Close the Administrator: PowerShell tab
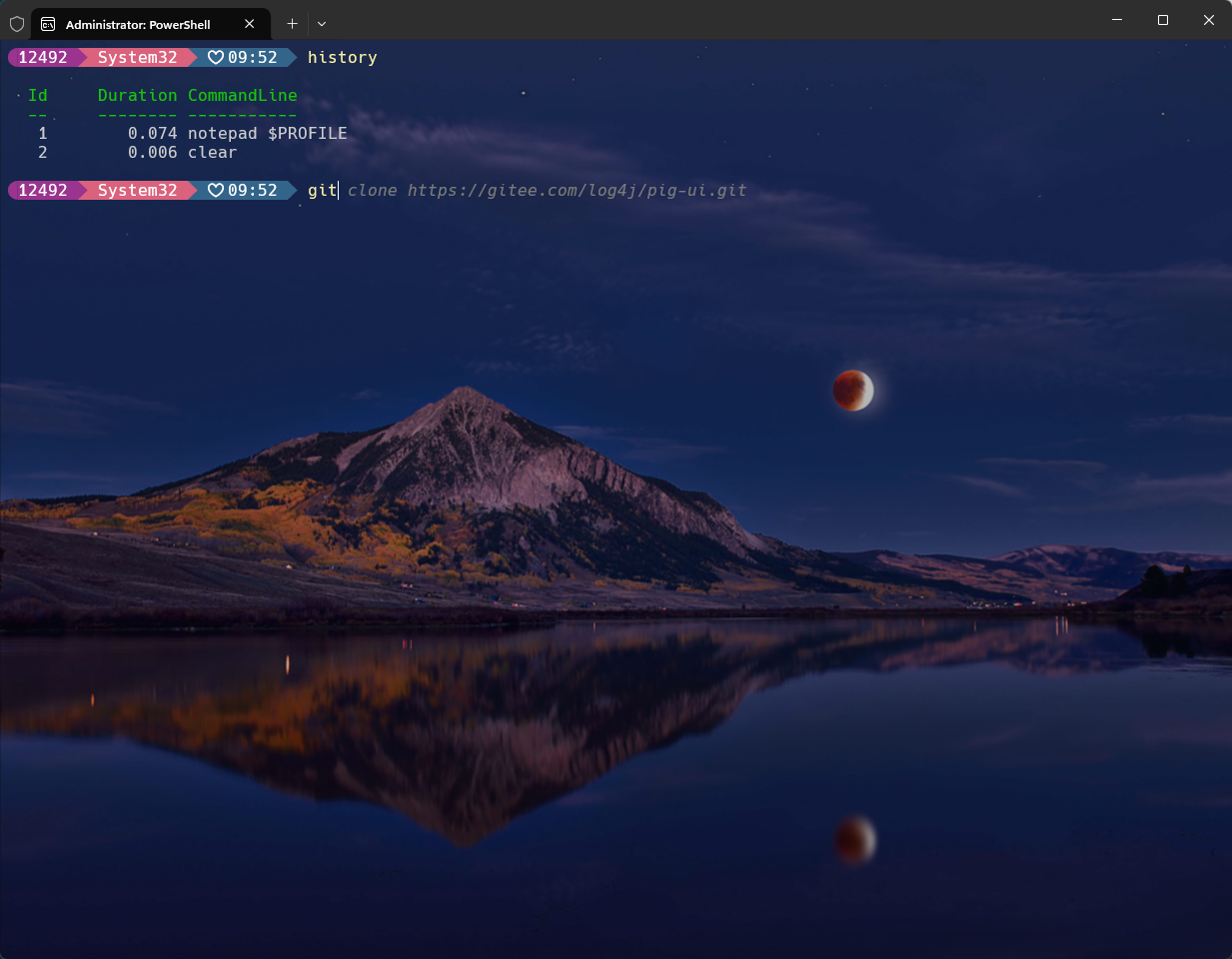 [250, 24]
